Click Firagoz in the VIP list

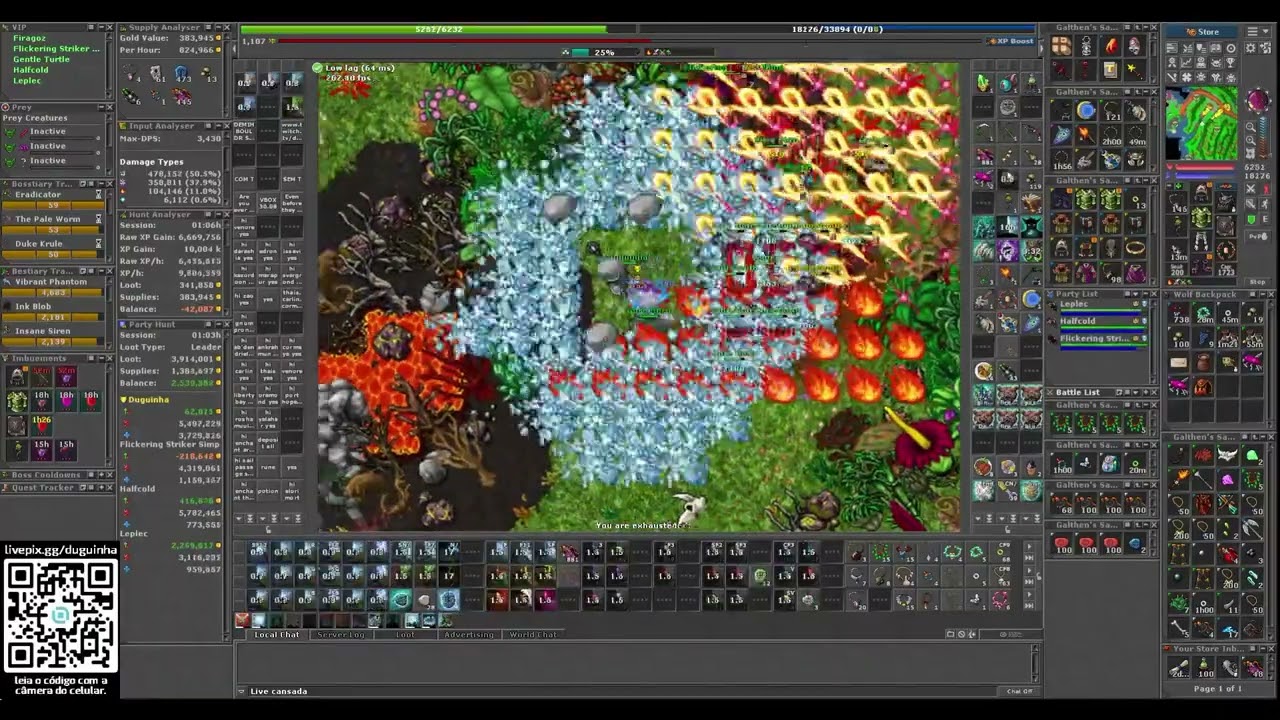(29, 38)
